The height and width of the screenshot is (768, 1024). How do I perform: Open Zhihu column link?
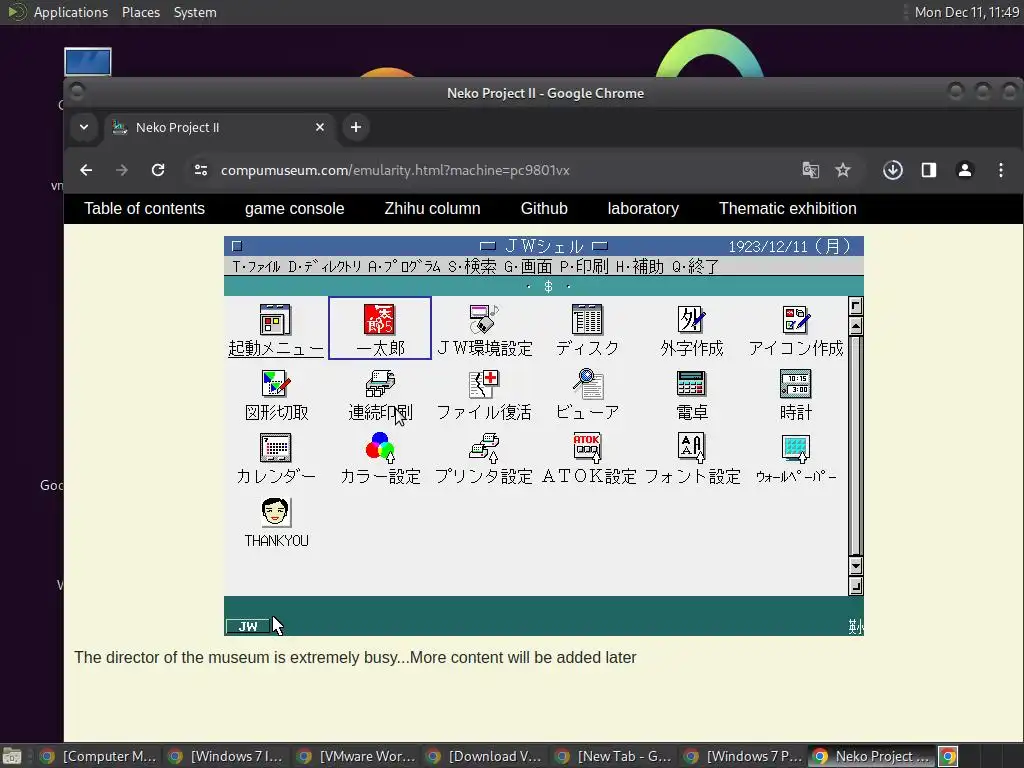click(432, 208)
